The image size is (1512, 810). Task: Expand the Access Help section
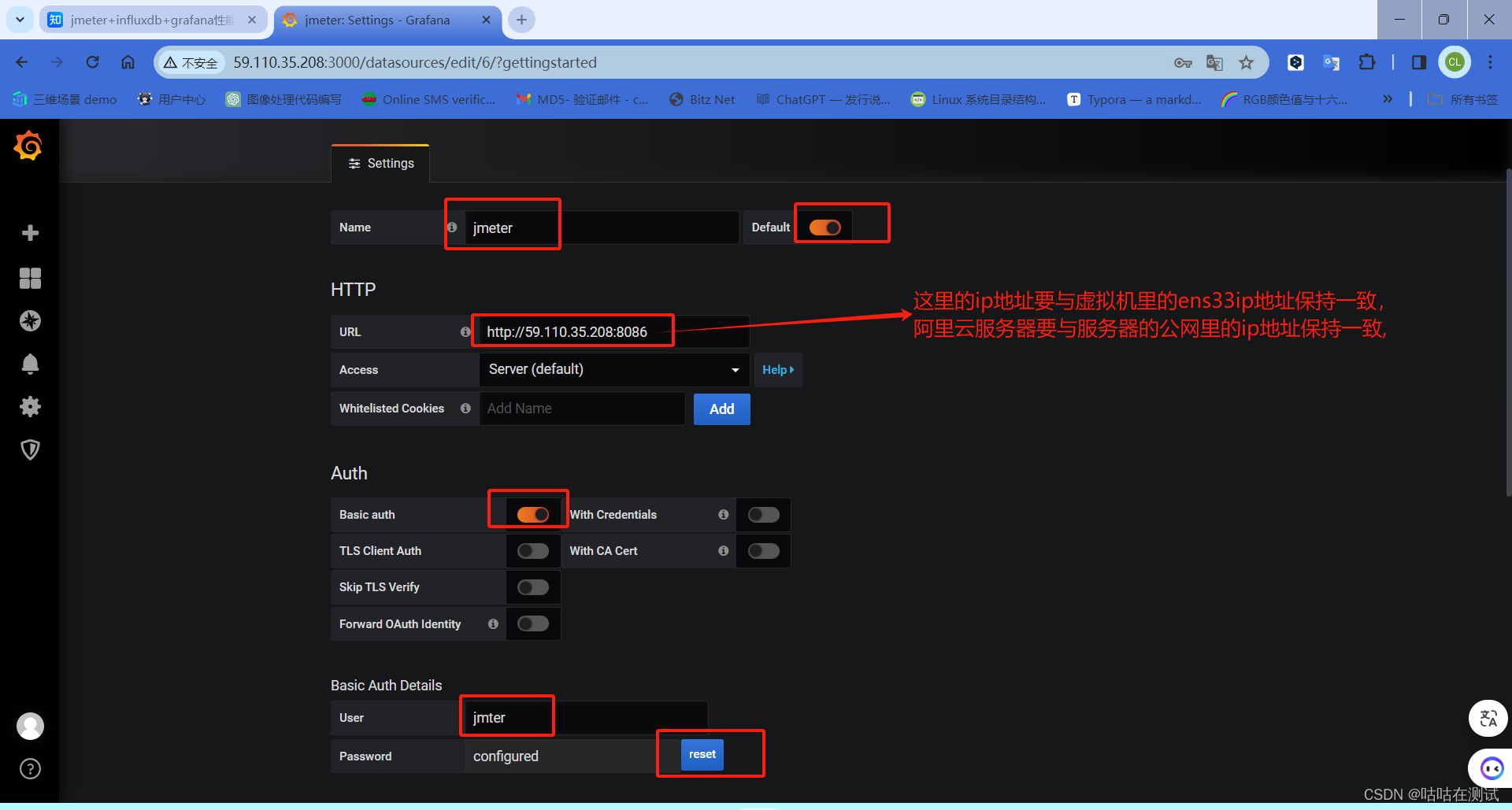pos(778,370)
